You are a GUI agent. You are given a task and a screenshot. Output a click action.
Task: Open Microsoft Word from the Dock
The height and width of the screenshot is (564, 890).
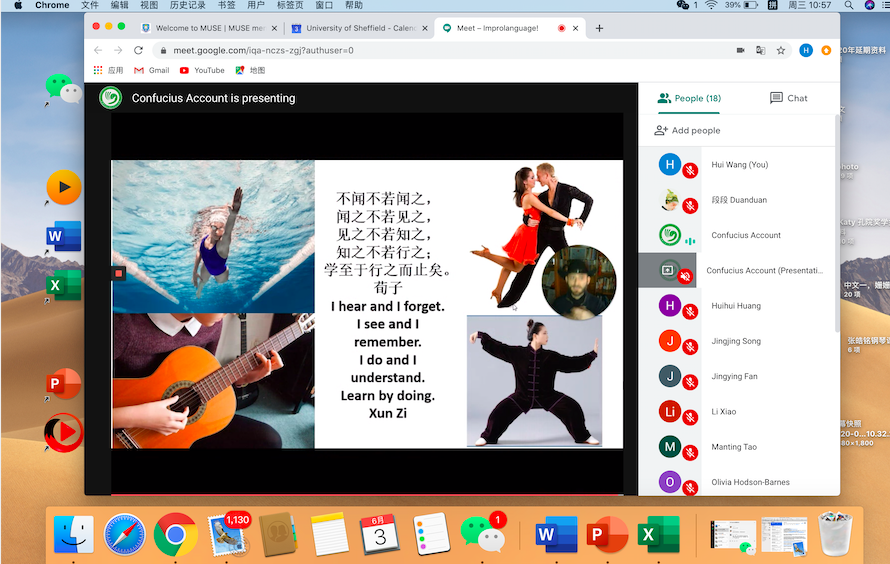point(545,535)
